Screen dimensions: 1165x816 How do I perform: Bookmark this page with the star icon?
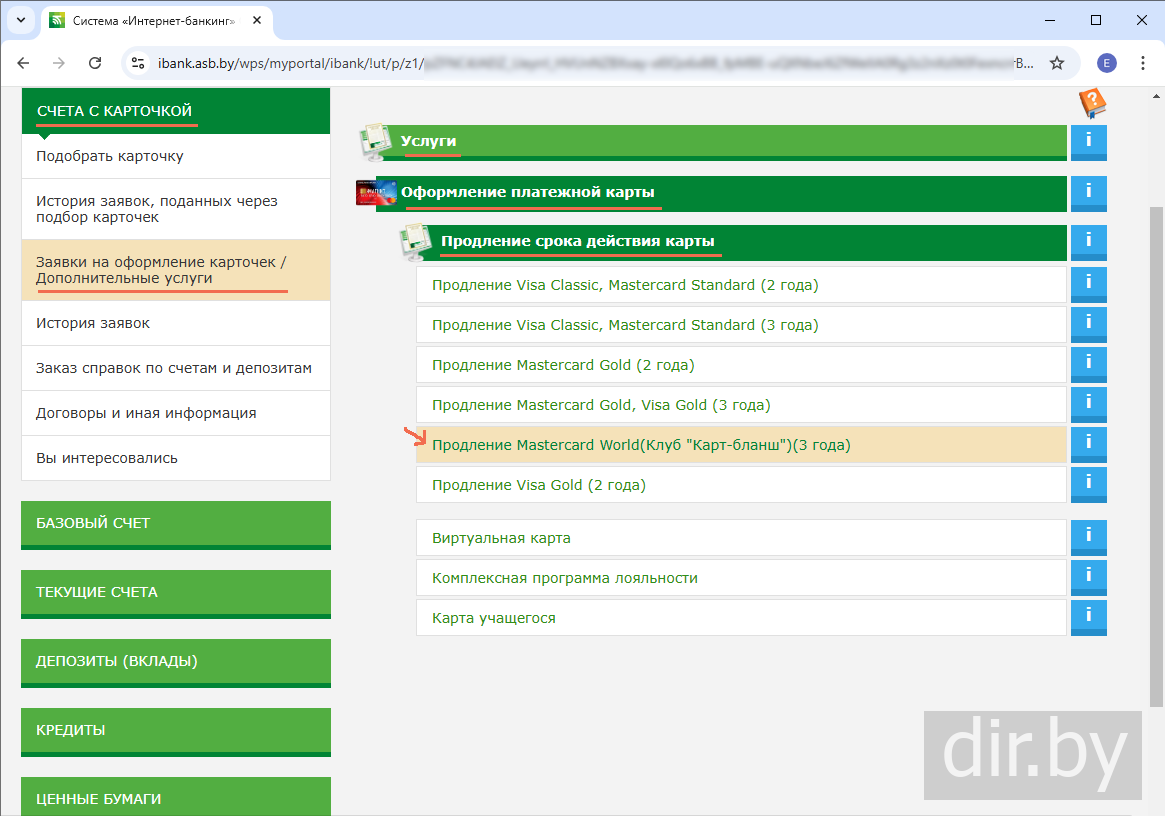pyautogui.click(x=1056, y=63)
